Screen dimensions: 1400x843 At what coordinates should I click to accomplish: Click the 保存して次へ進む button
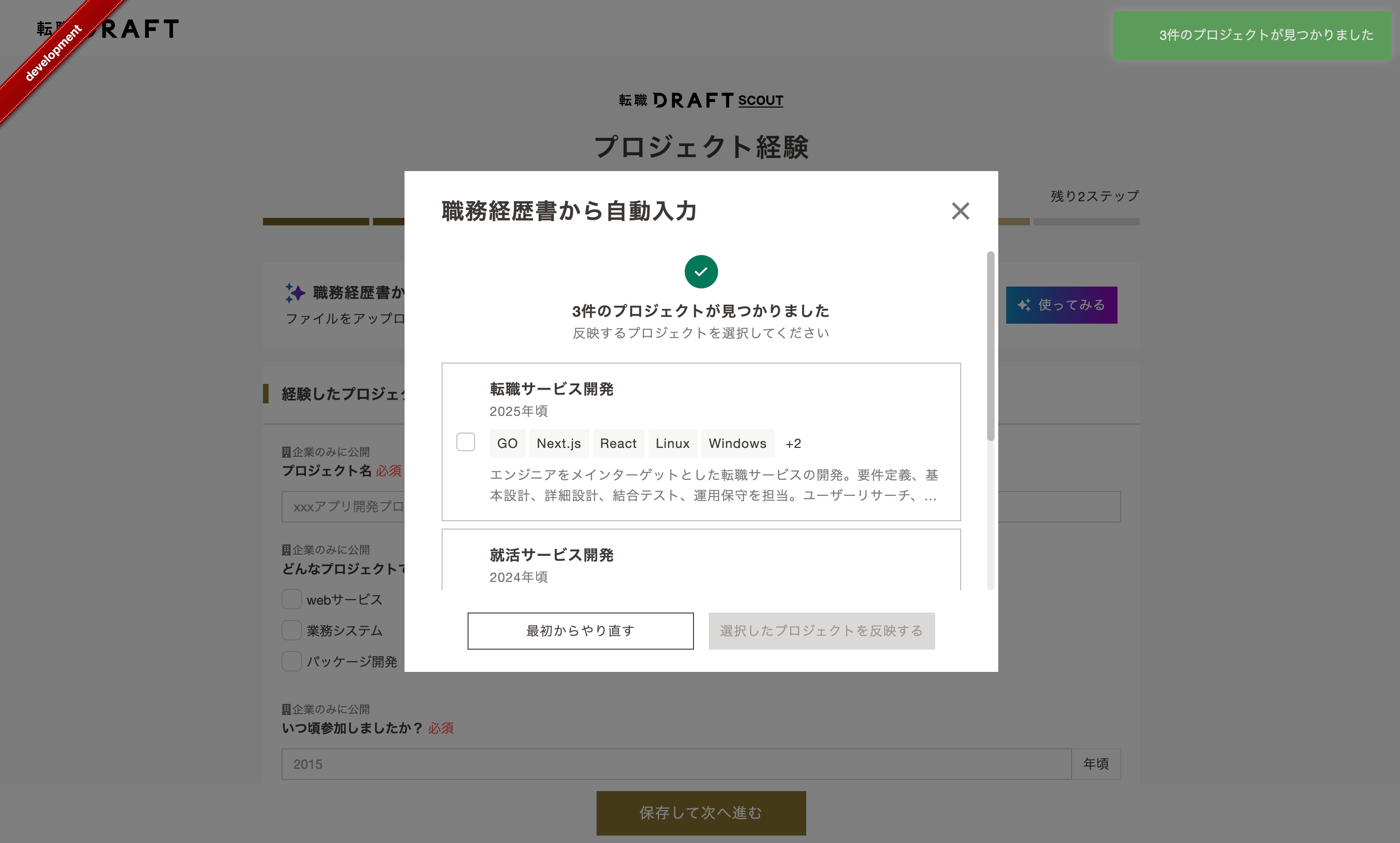tap(700, 812)
